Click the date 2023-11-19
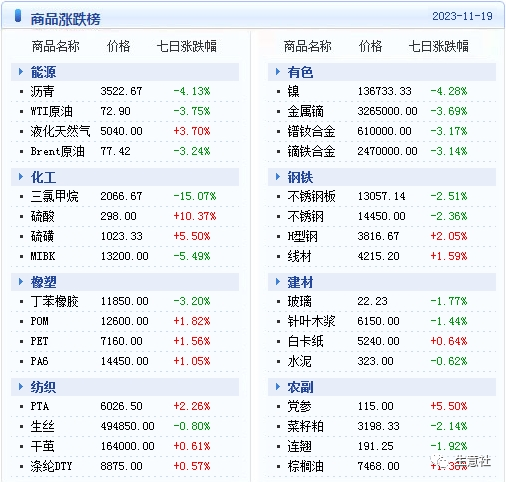This screenshot has width=506, height=482. click(462, 16)
